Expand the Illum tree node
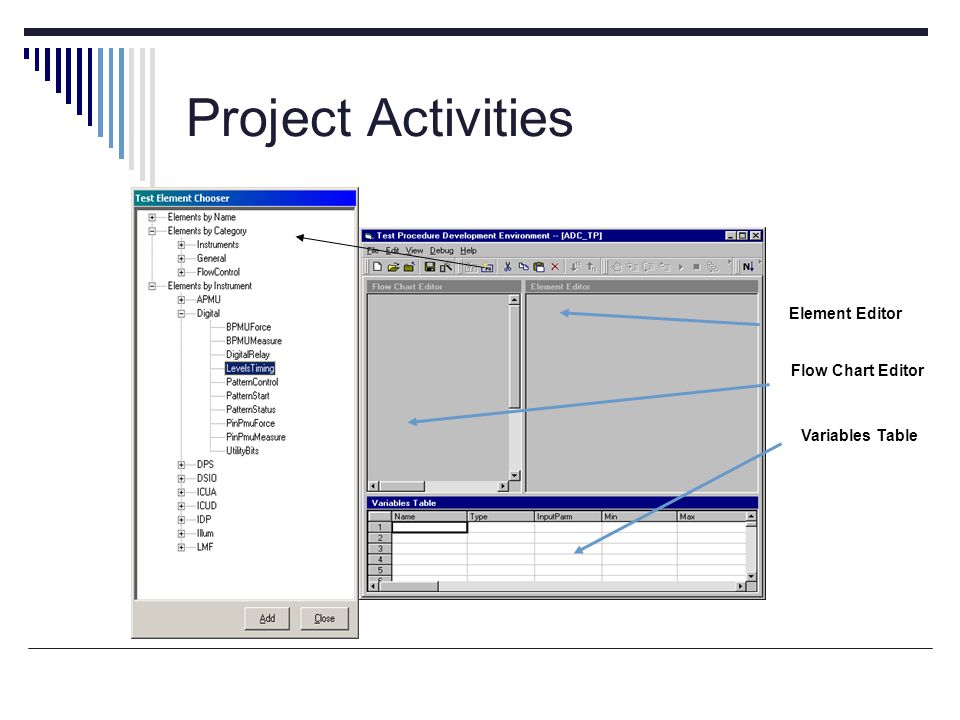The image size is (960, 720). (181, 534)
